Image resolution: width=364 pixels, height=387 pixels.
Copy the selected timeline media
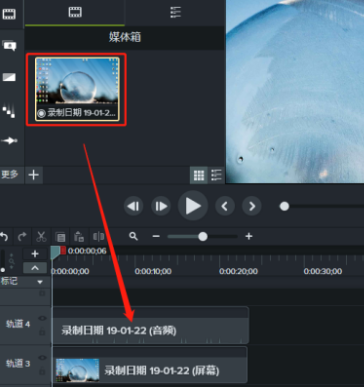tap(60, 237)
